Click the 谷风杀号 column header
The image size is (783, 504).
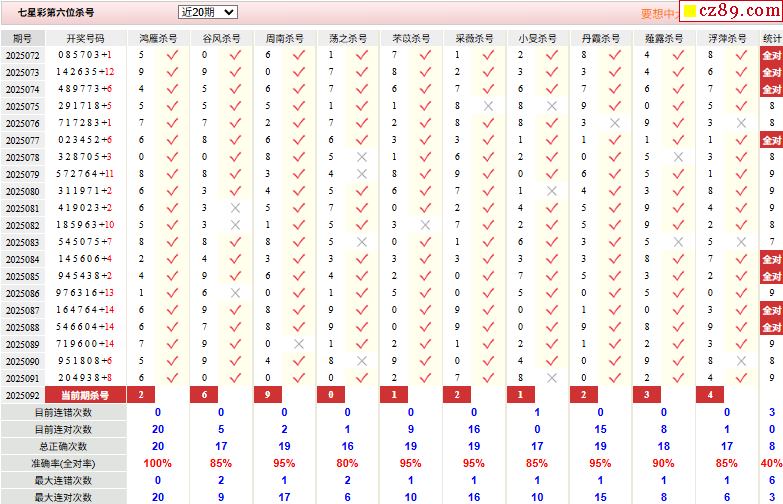pyautogui.click(x=221, y=38)
